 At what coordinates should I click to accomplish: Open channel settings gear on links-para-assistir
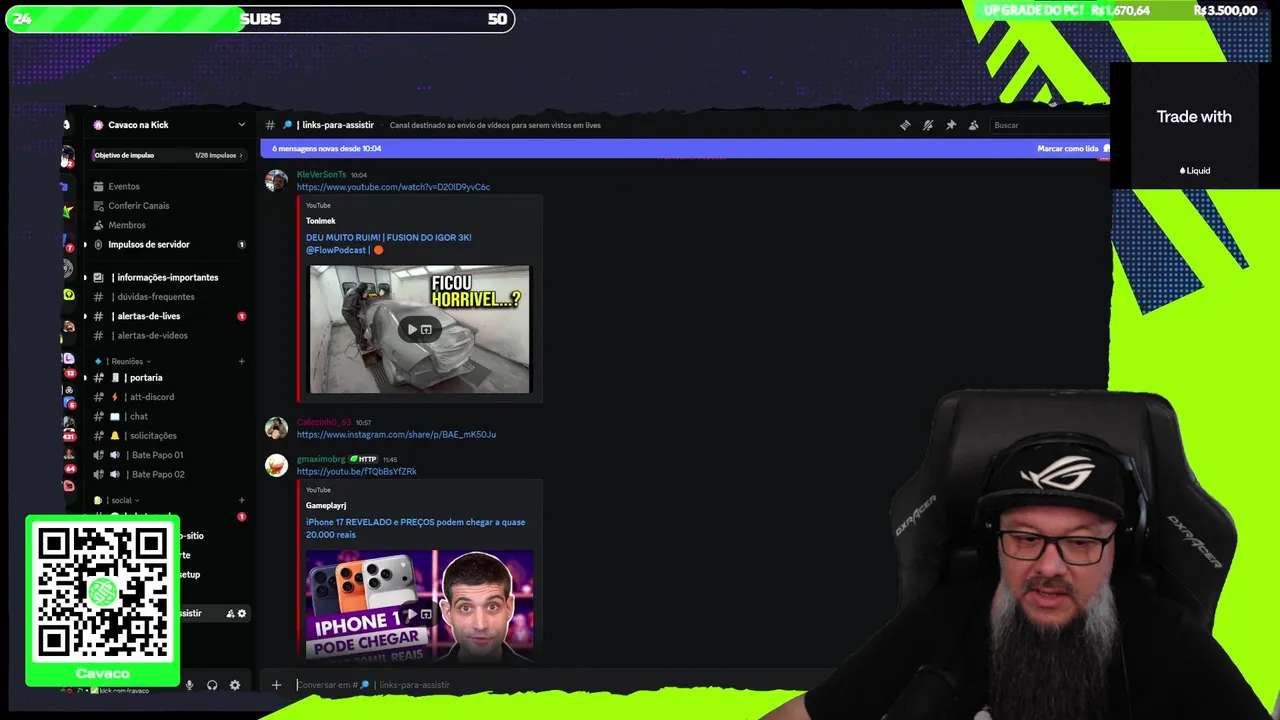(241, 613)
